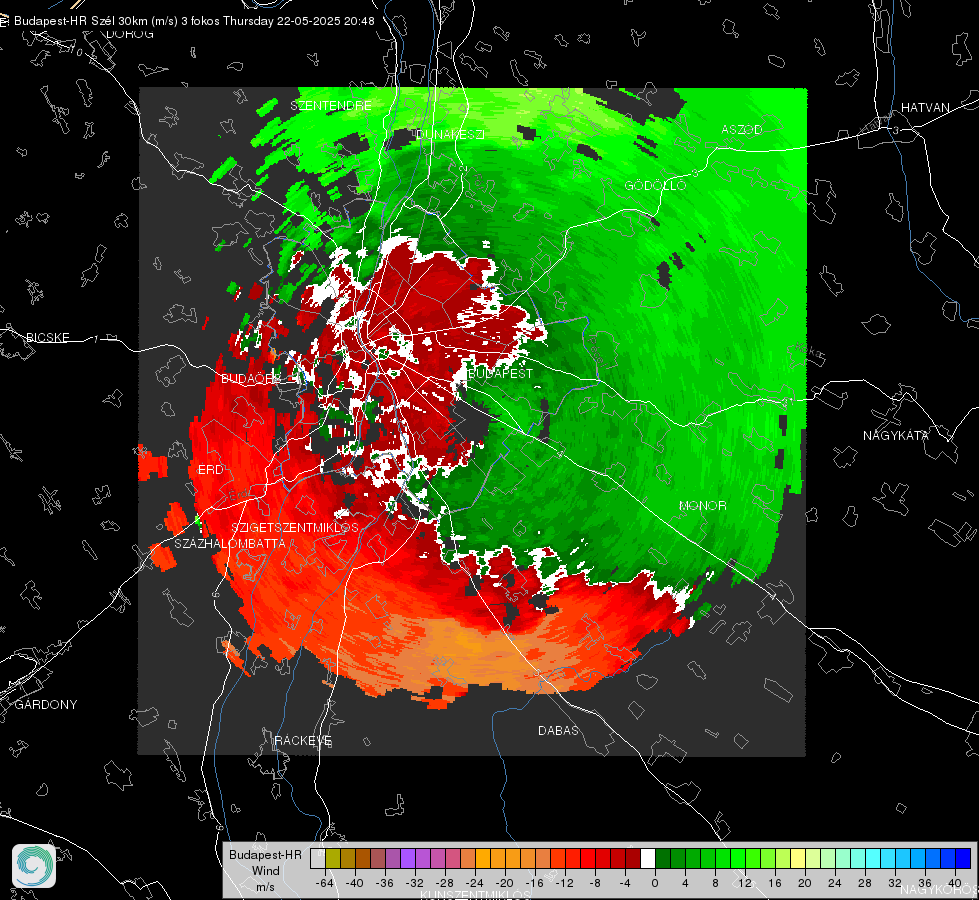Click the rightmost deep blue legend swatch
The width and height of the screenshot is (979, 900).
tap(963, 859)
